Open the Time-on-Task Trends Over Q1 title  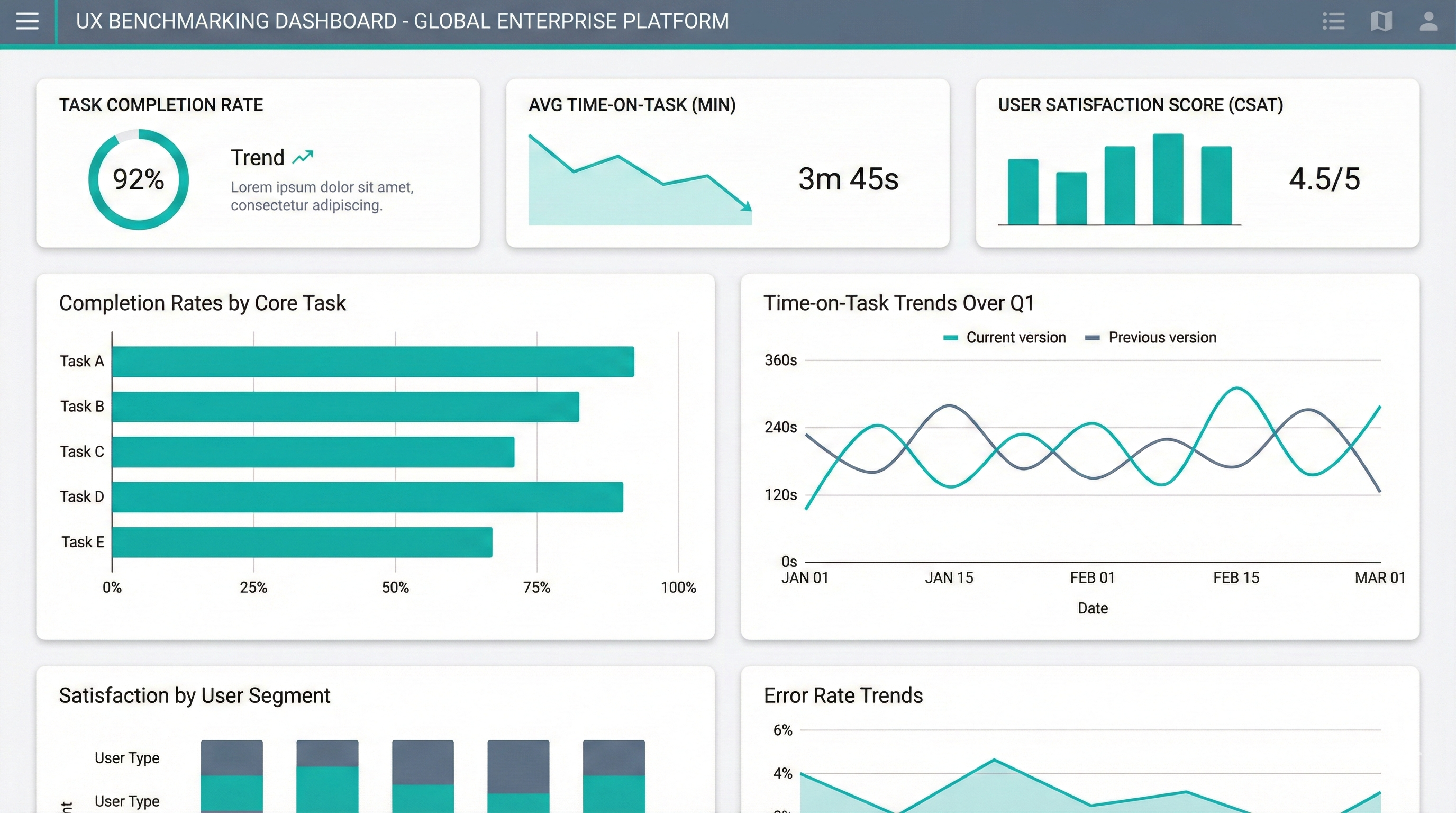point(899,303)
